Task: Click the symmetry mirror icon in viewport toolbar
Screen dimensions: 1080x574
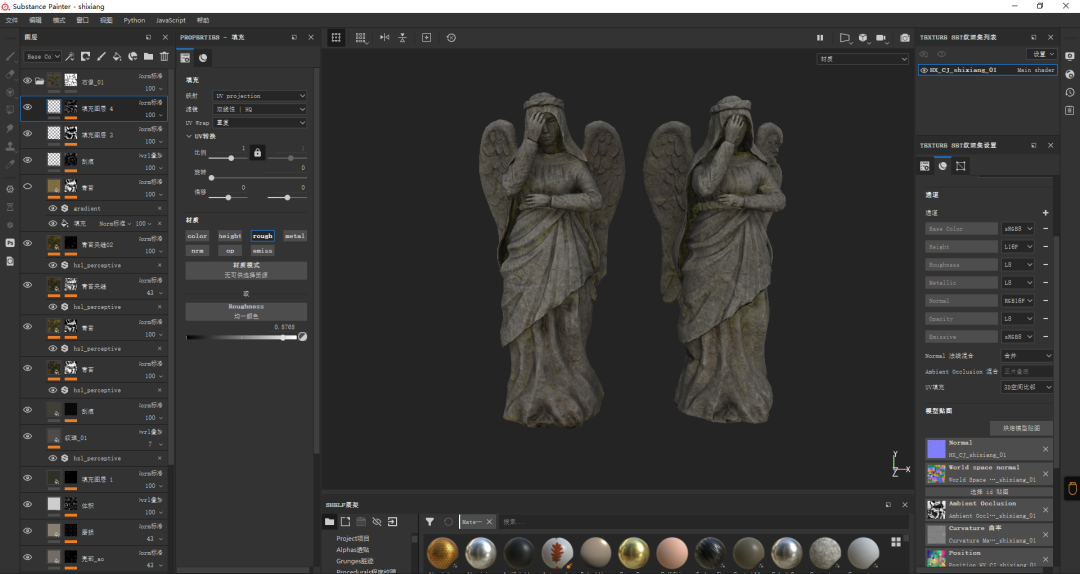Action: coord(384,38)
